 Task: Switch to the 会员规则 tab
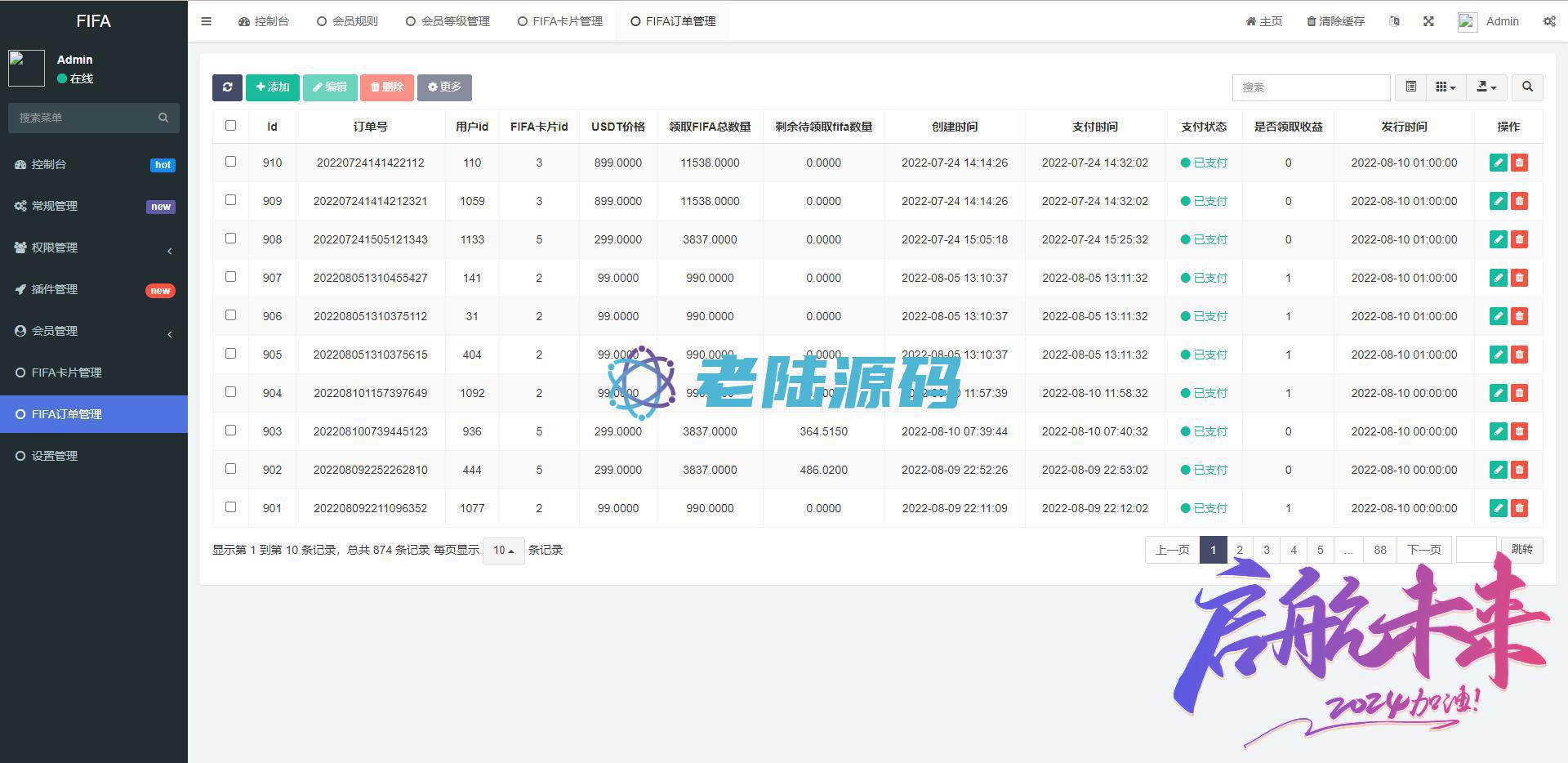[347, 21]
